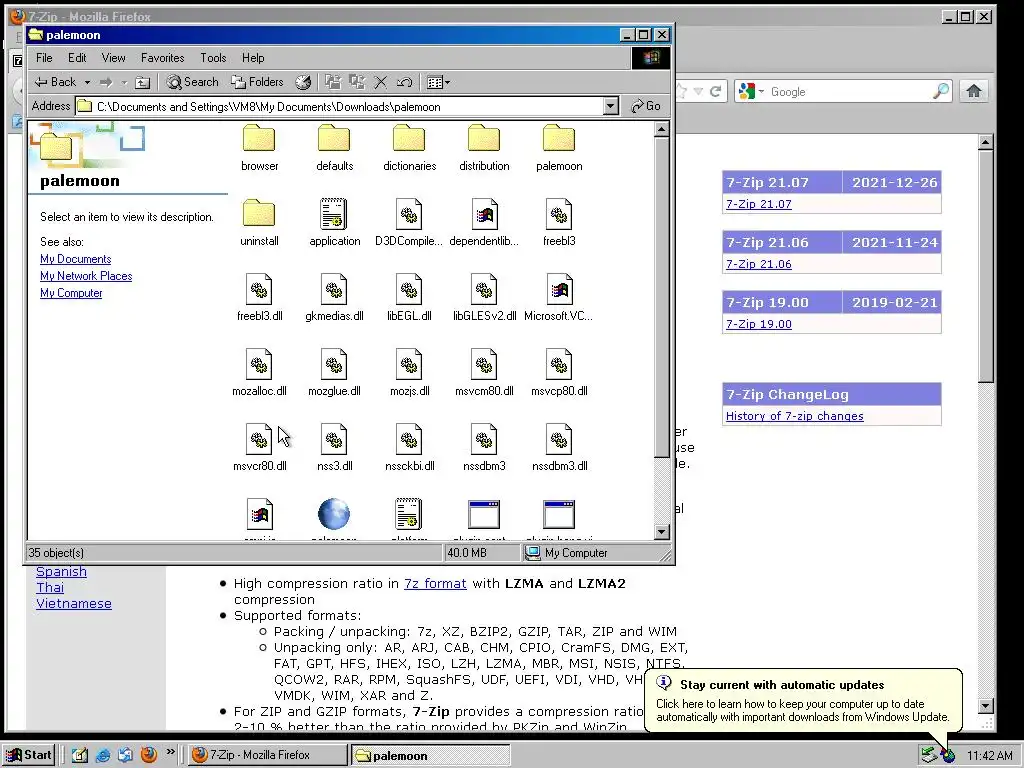Open the Views dropdown button
The image size is (1024, 768).
click(x=438, y=82)
